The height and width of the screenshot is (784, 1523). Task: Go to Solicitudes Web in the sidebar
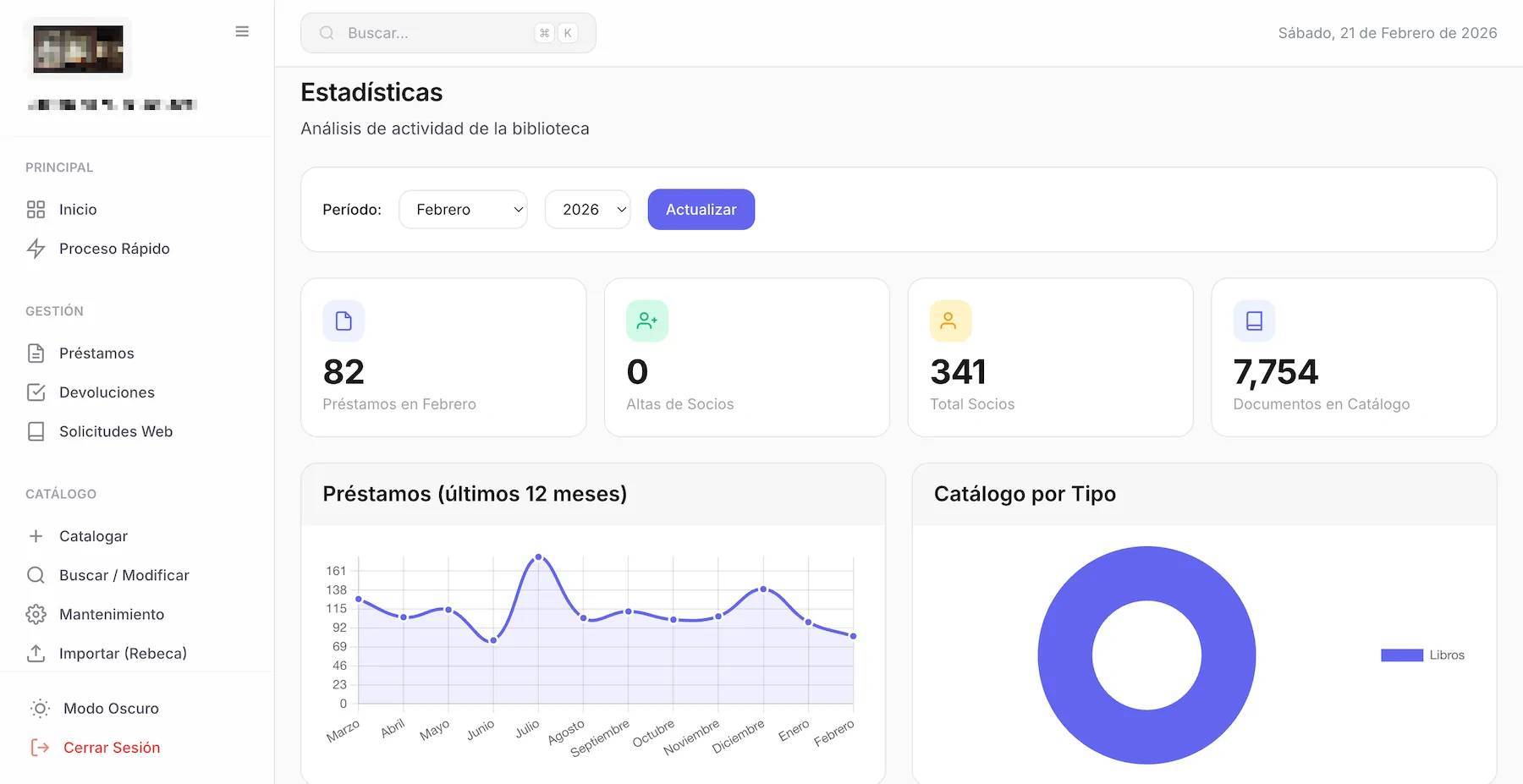[x=115, y=431]
